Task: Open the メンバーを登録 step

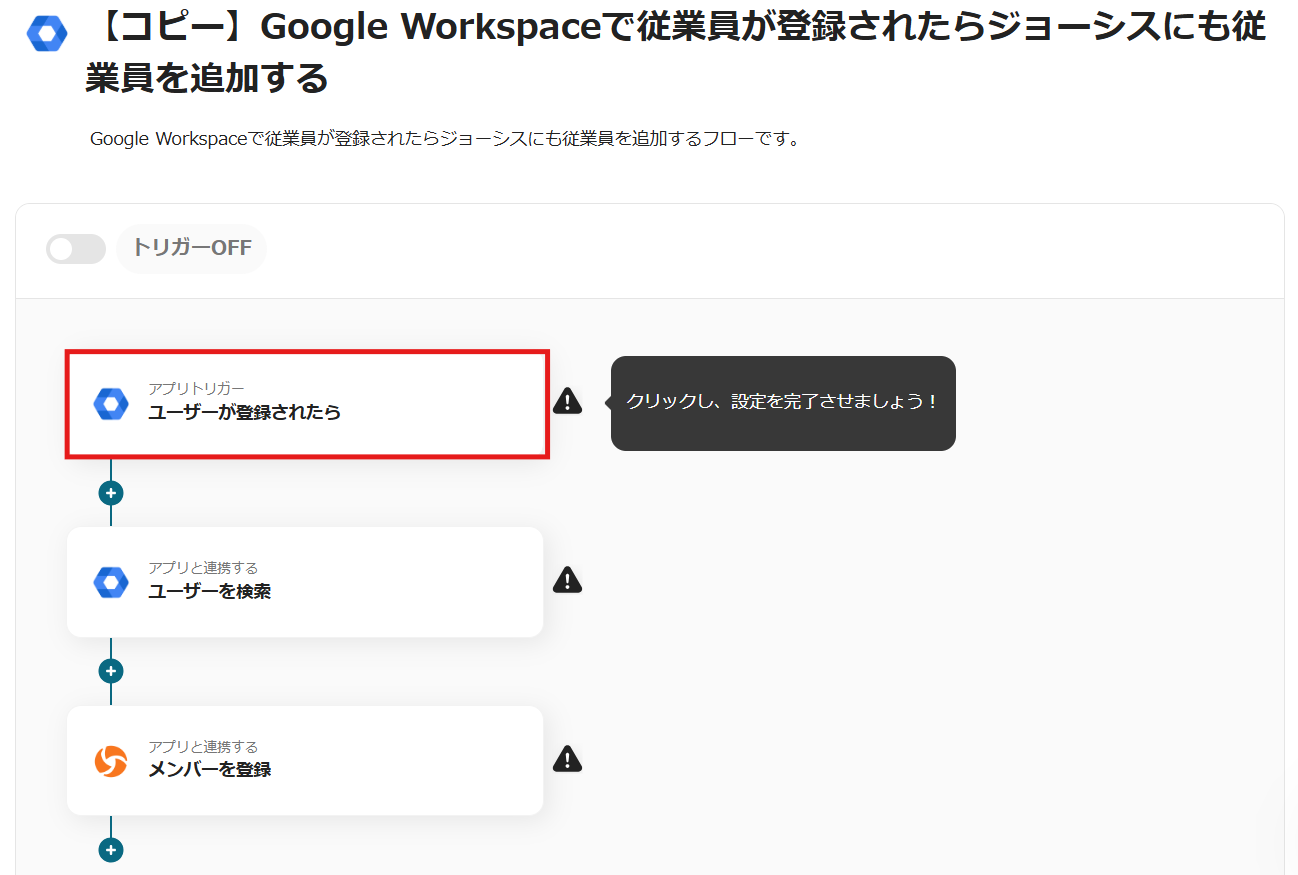Action: [305, 760]
